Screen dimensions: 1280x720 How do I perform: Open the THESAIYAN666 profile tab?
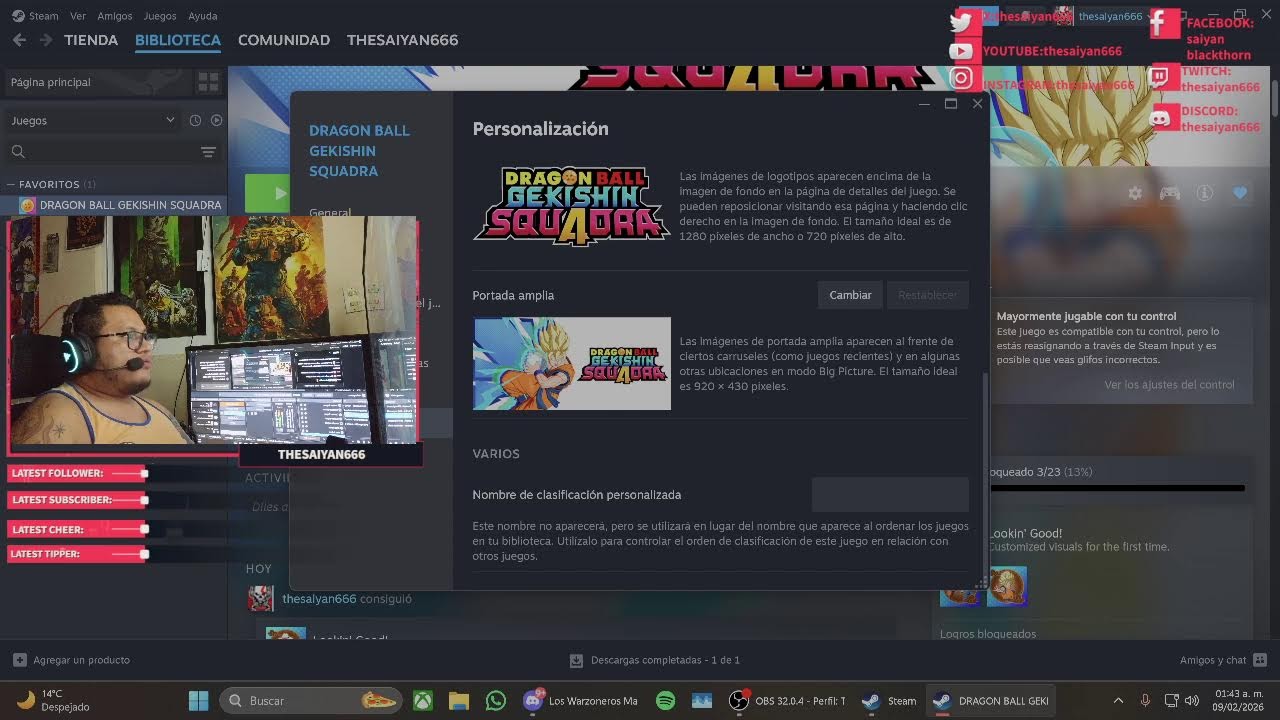point(402,40)
